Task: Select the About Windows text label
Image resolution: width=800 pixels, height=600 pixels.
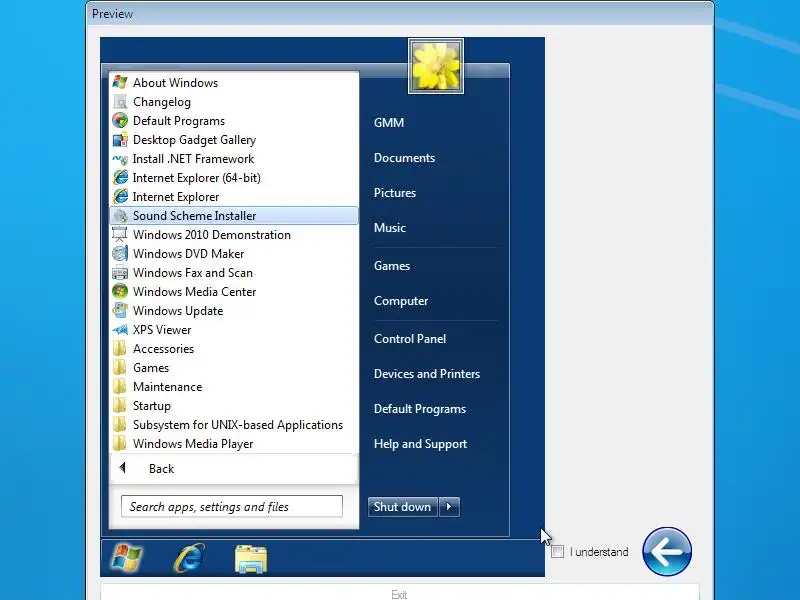Action: click(x=176, y=83)
